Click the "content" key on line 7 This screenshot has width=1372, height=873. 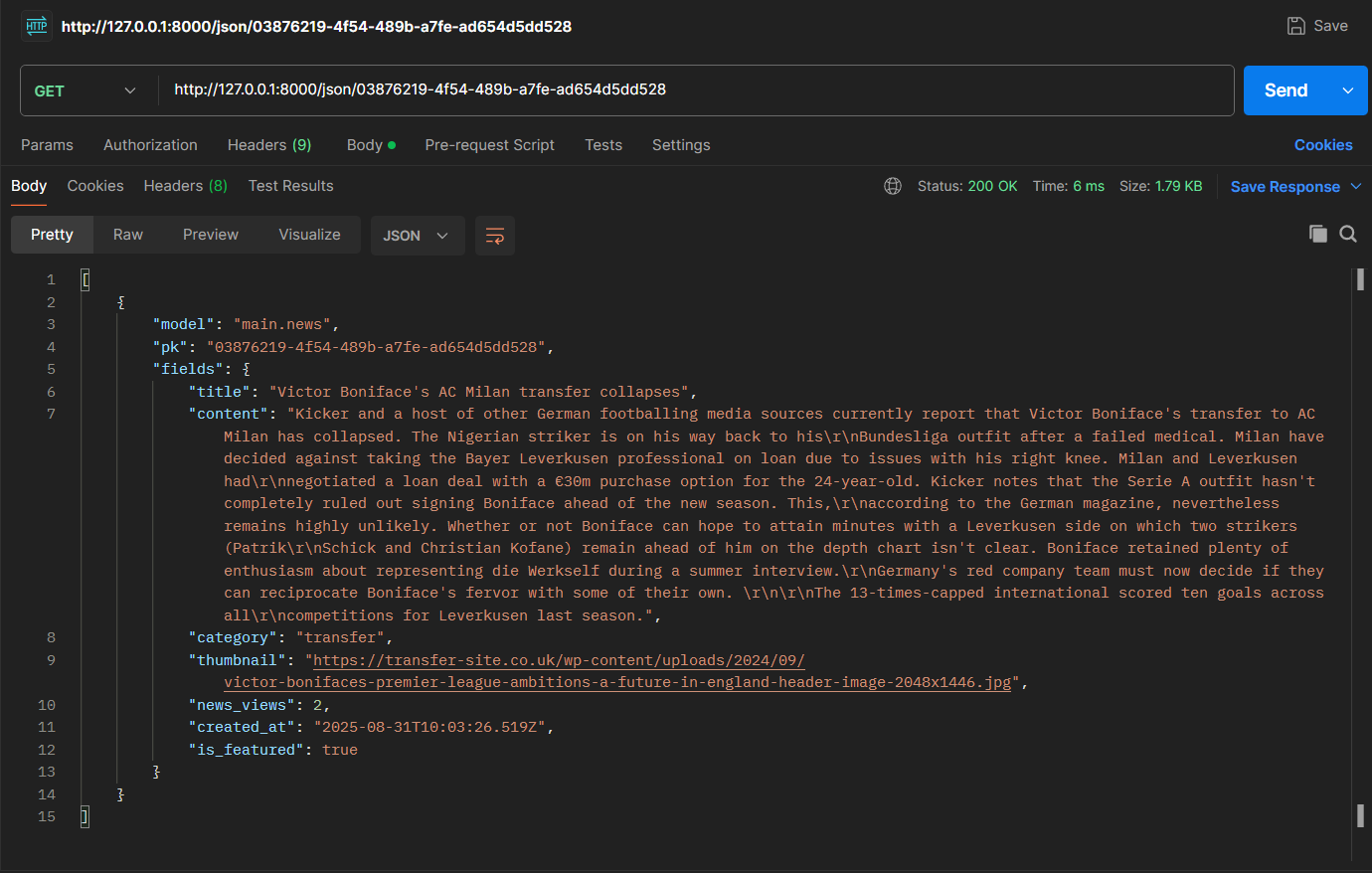pyautogui.click(x=229, y=414)
